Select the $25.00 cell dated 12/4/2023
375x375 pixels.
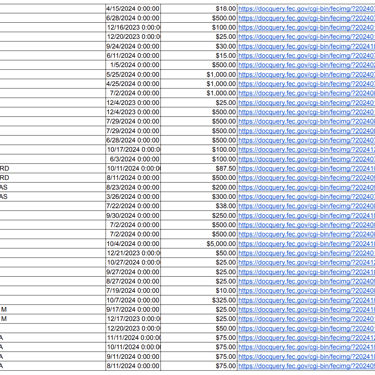[199, 103]
